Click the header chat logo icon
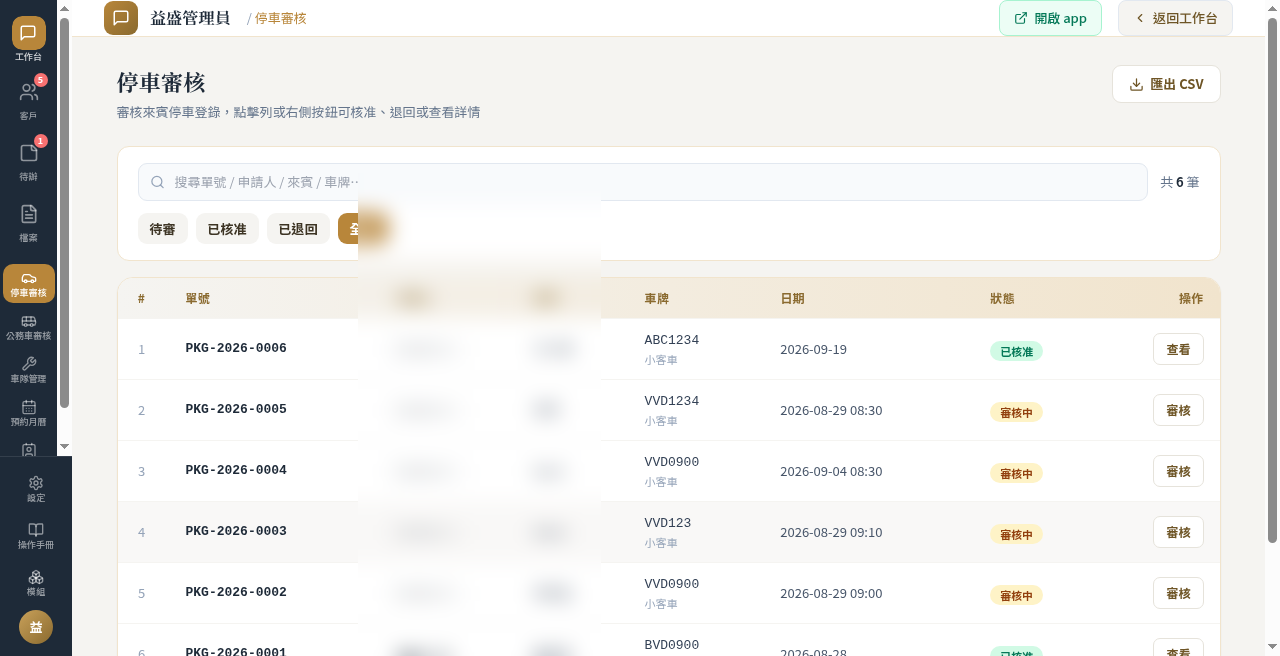Viewport: 1280px width, 656px height. pyautogui.click(x=121, y=18)
